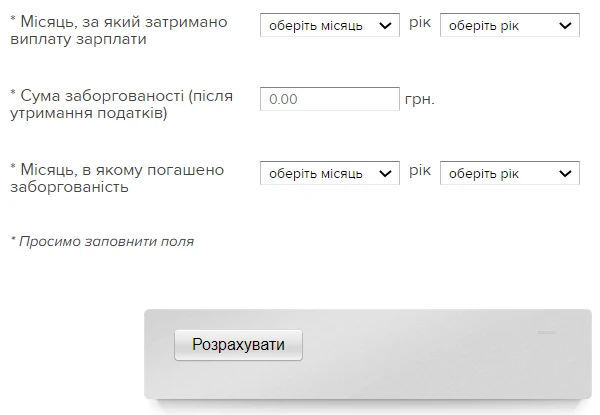Click chevron arrow of salary delay month selector

coord(386,25)
